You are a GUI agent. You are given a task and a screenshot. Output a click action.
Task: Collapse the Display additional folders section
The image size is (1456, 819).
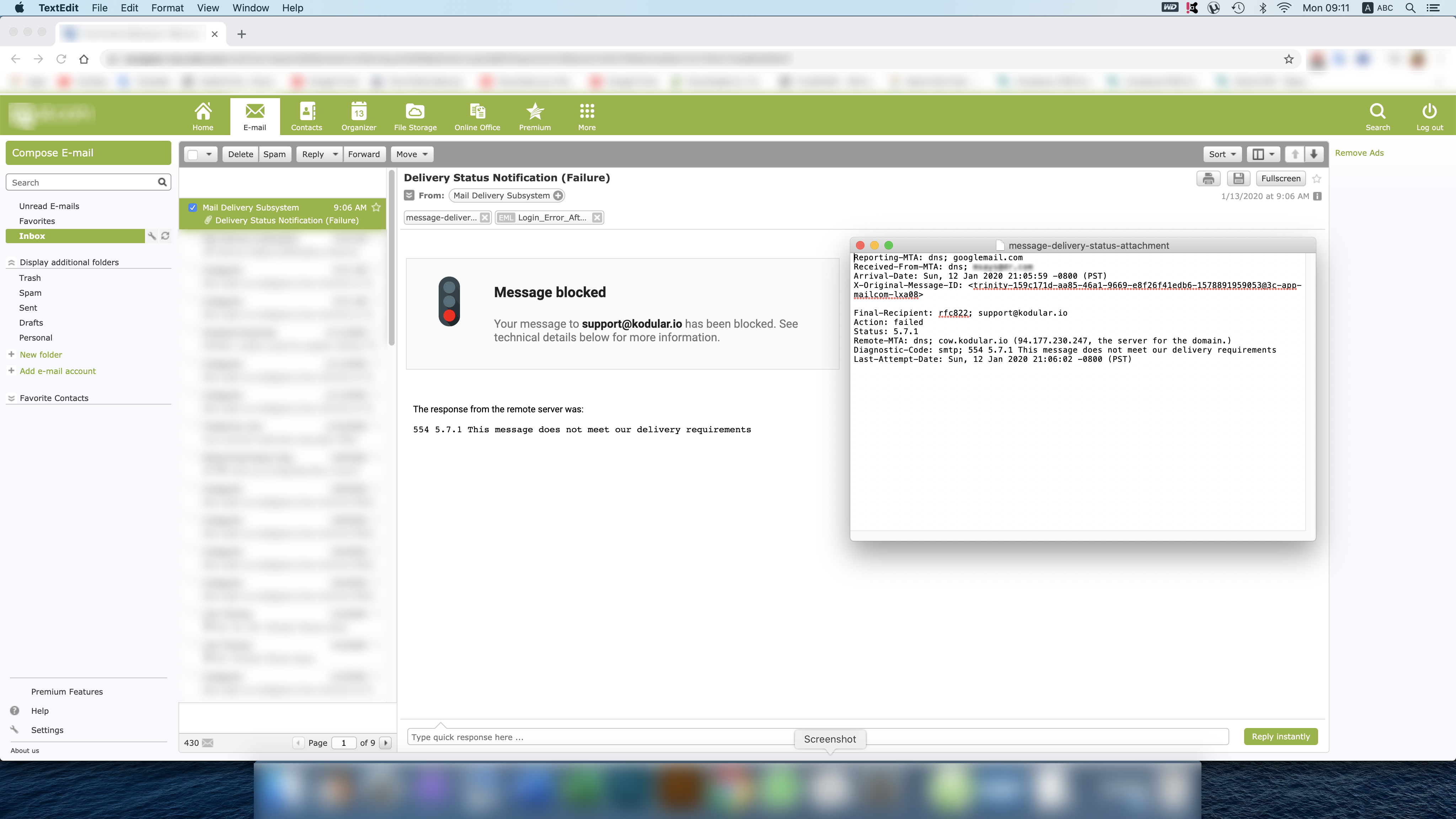click(x=11, y=262)
